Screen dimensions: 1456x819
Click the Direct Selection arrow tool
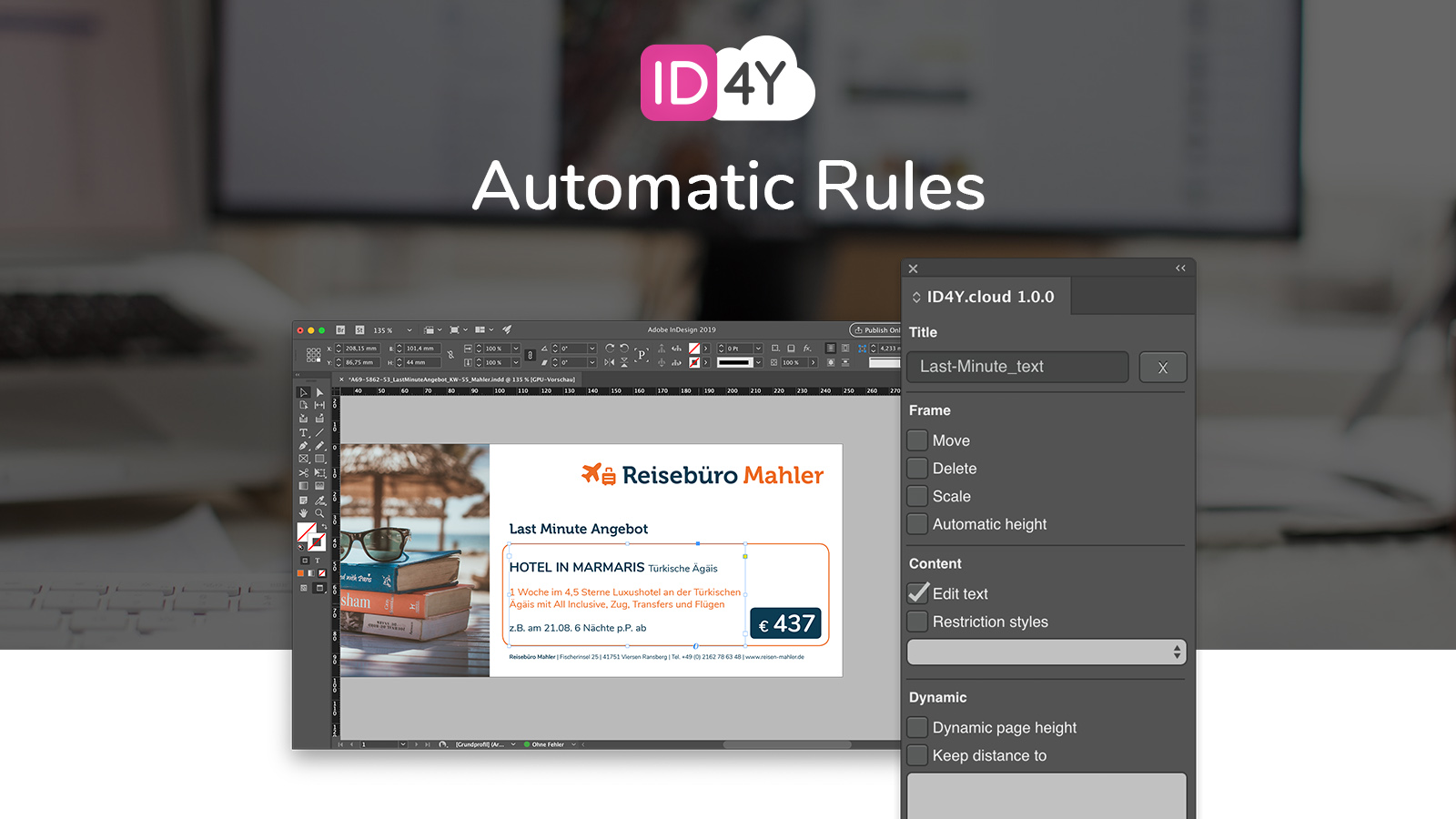pos(319,393)
